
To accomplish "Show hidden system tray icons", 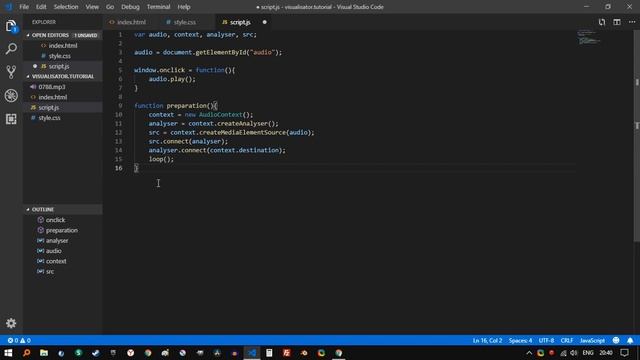I will (x=529, y=353).
